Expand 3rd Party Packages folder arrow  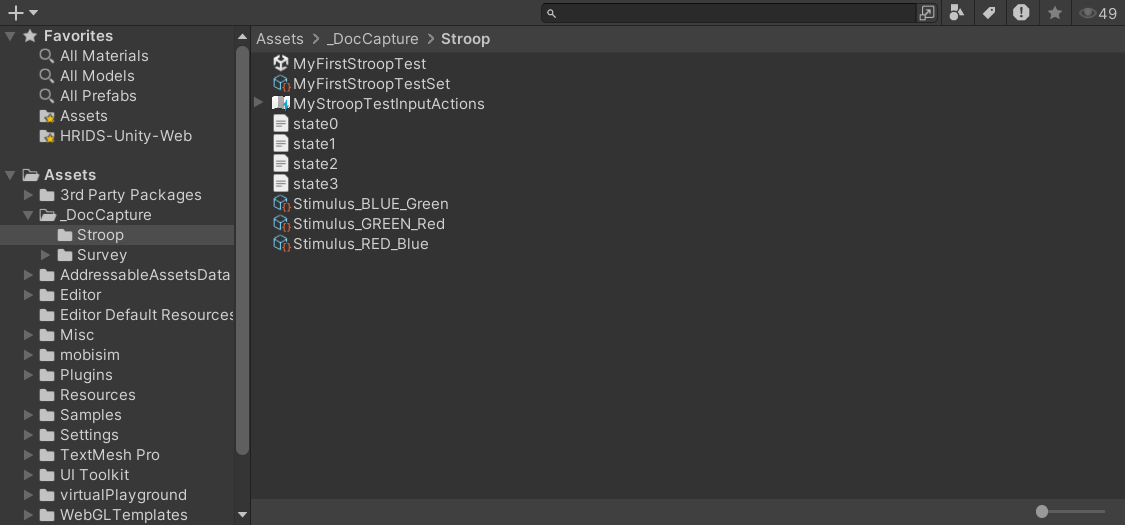click(28, 195)
